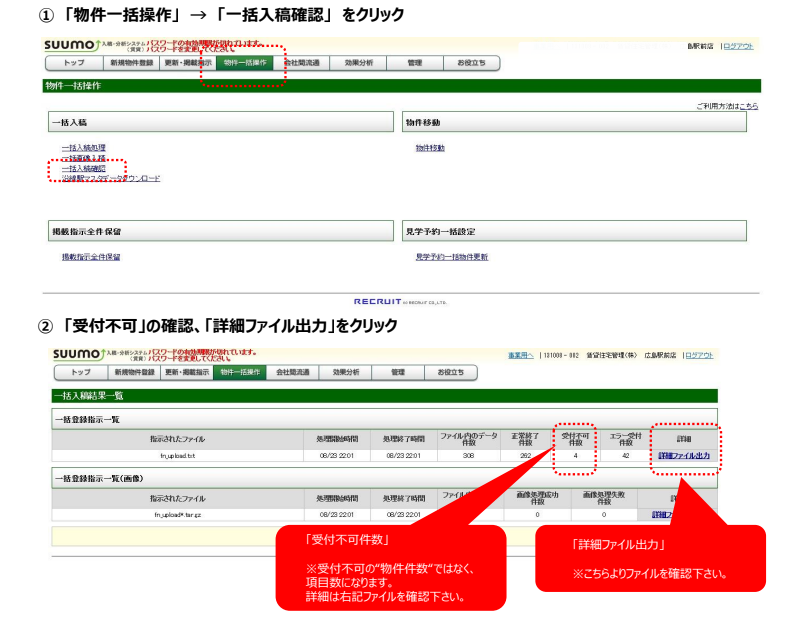Screen dimensions: 790x627
Task: Click the ファイル内のデータ件数 header in 一括登録指示一覧
Action: click(469, 439)
